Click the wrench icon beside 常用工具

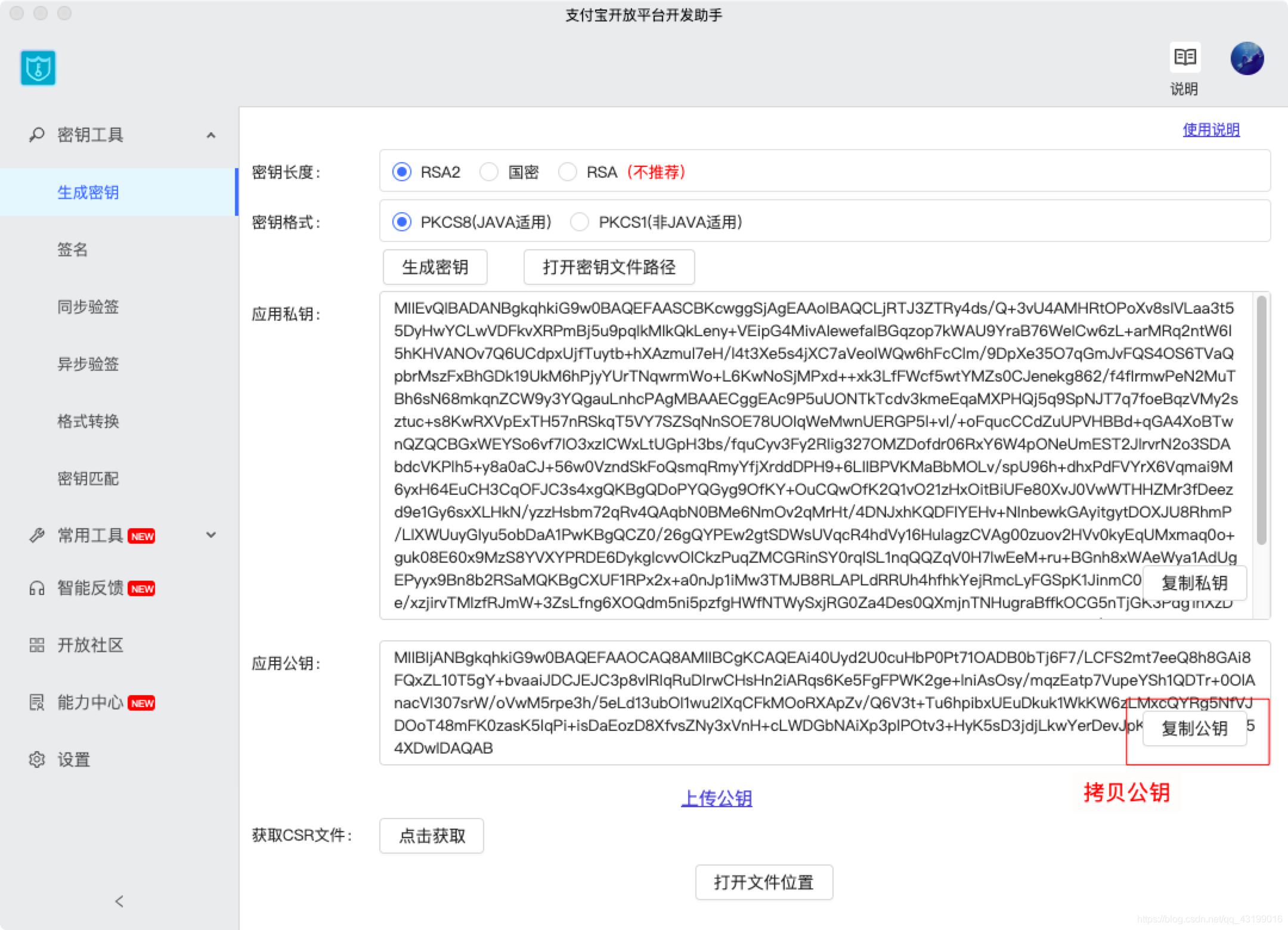[x=37, y=535]
